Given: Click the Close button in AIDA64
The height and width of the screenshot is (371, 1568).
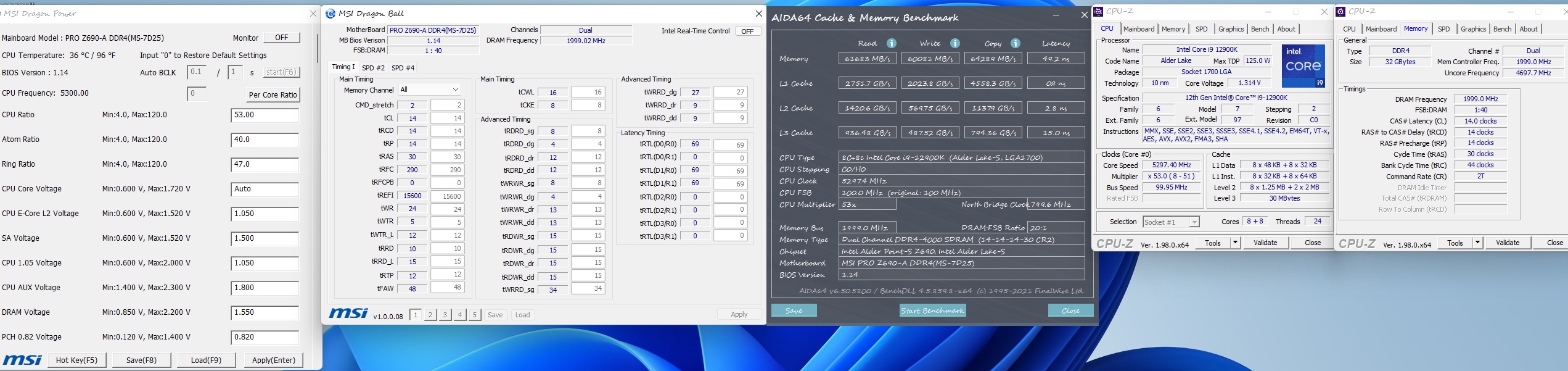Looking at the screenshot, I should coord(1070,311).
